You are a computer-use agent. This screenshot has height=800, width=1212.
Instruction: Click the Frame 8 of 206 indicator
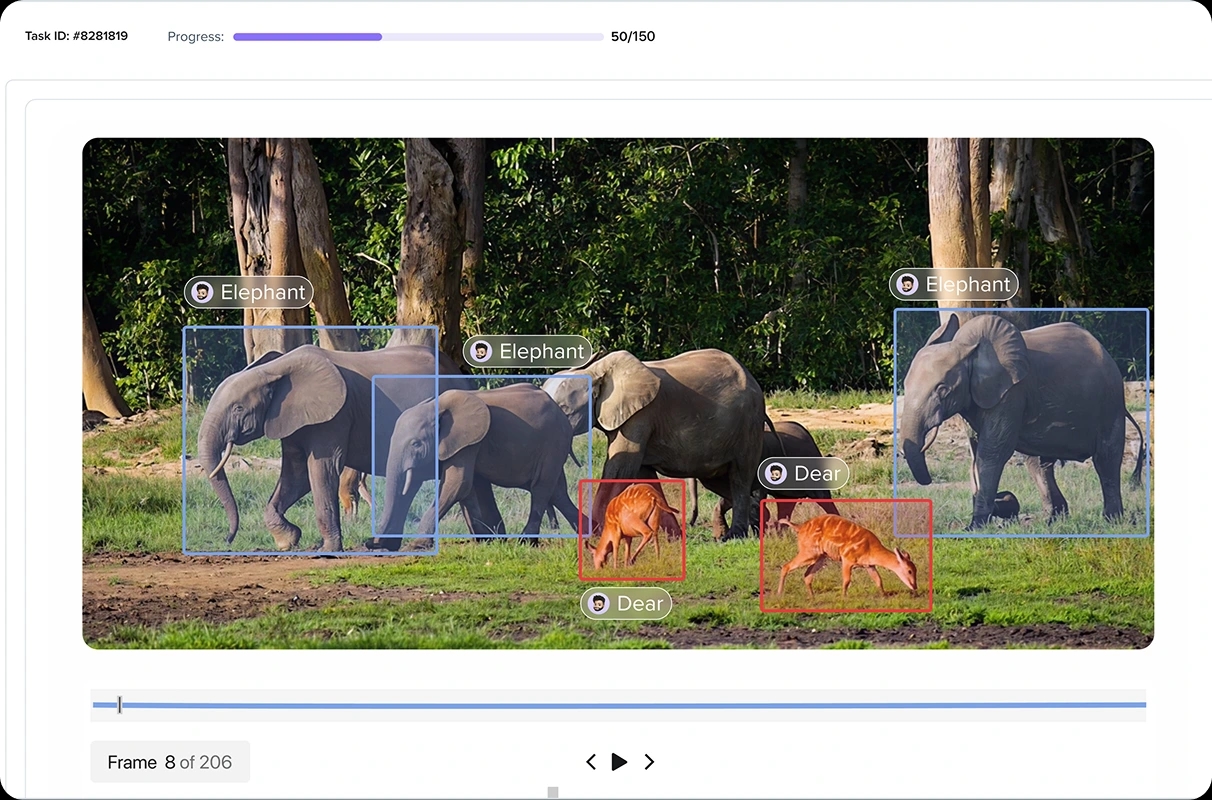coord(170,762)
